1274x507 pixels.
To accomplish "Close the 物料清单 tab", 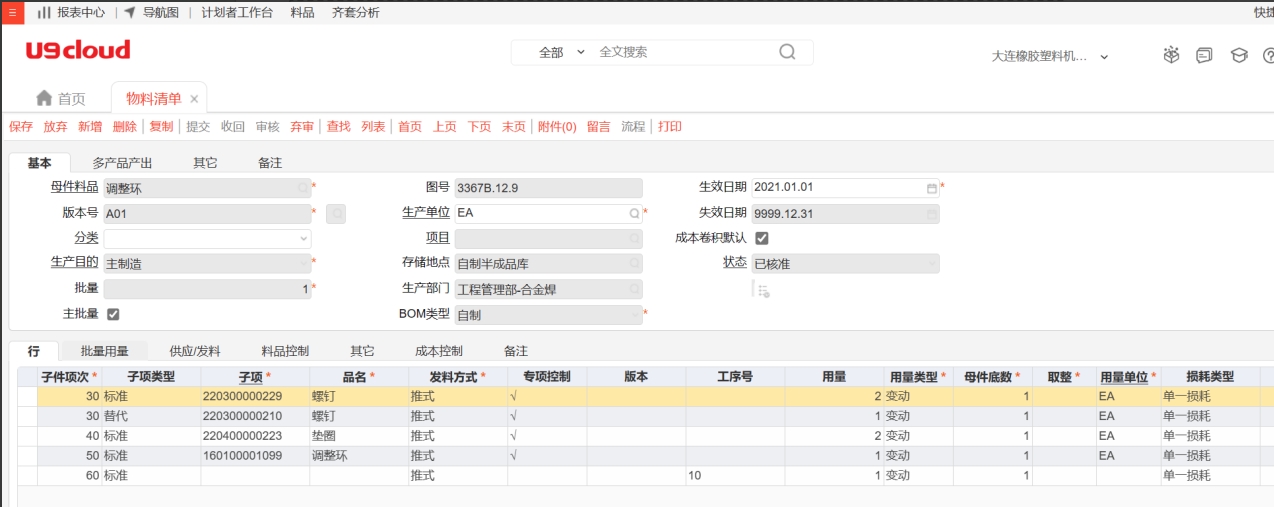I will 195,99.
